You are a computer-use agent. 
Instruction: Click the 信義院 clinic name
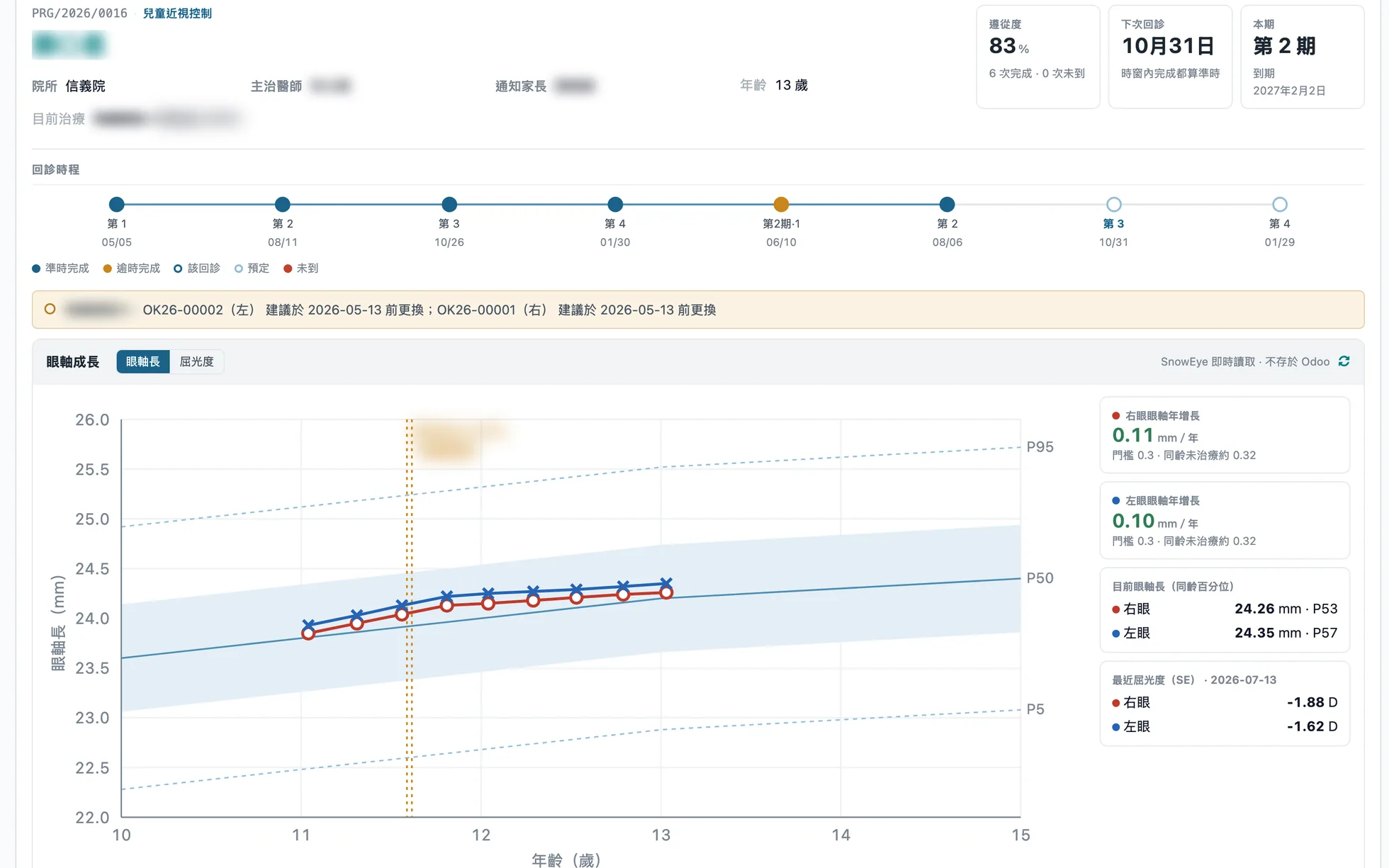point(85,86)
